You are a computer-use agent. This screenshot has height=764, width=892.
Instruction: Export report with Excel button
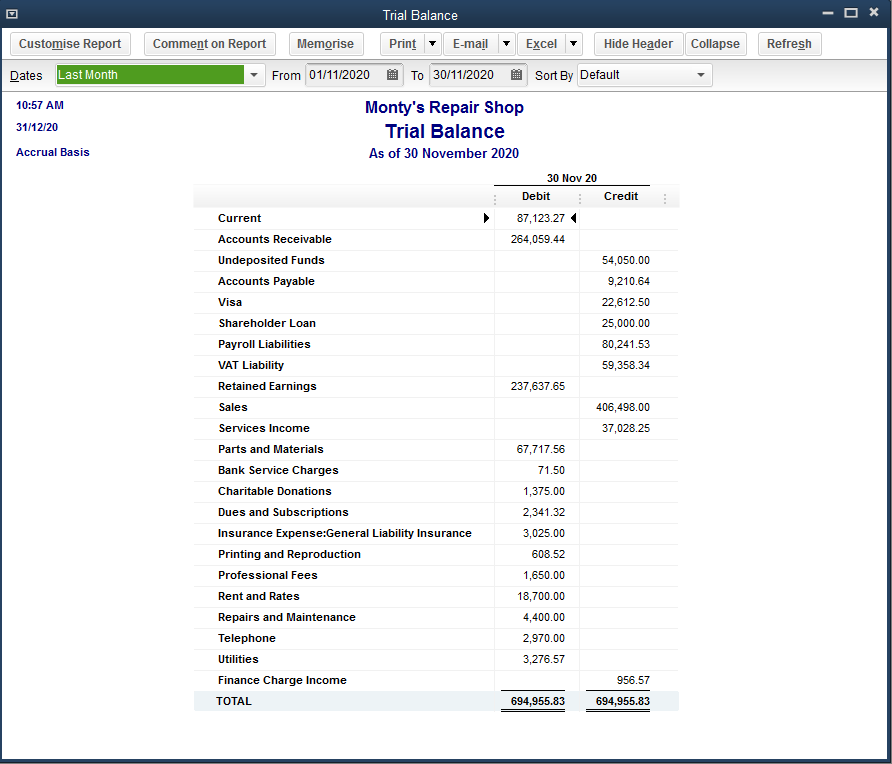(542, 44)
